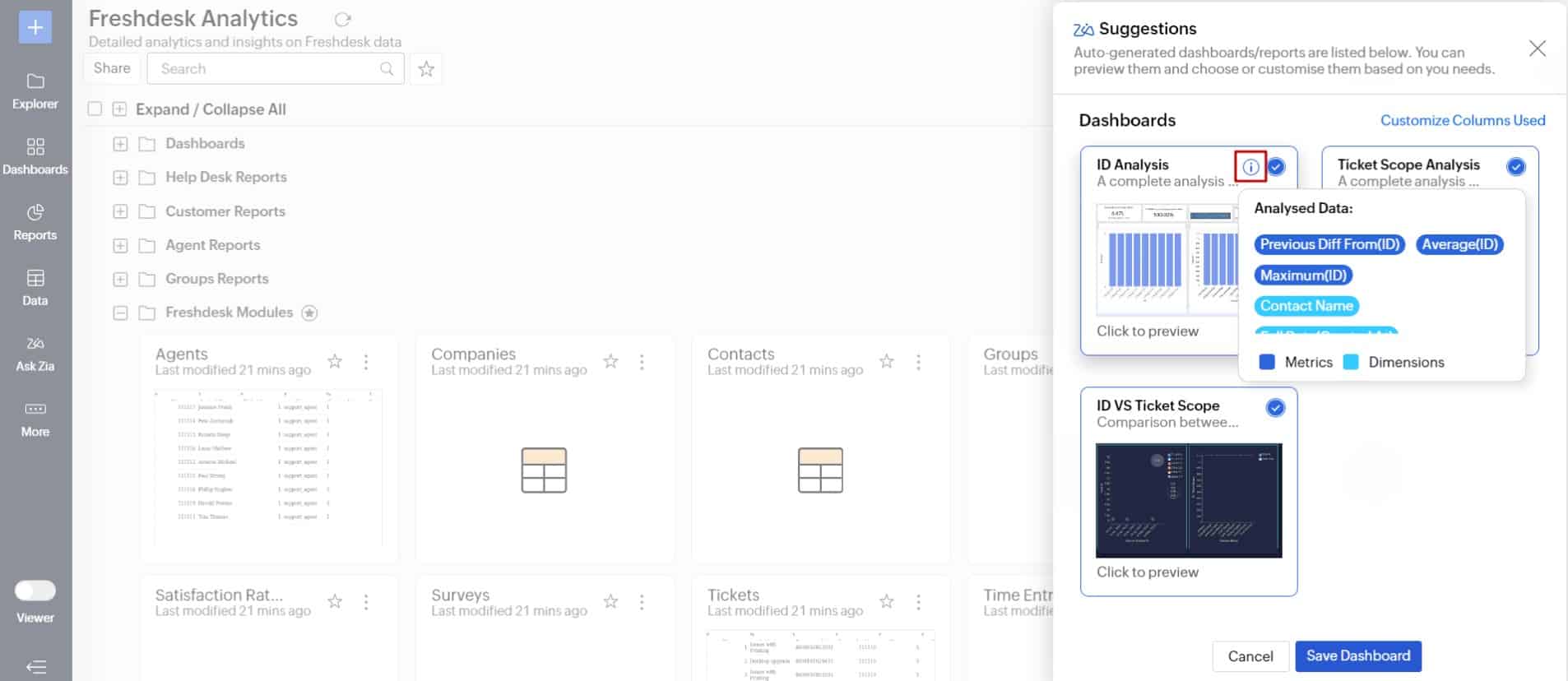
Task: Open Dashboards in the sidebar
Action: (x=35, y=157)
